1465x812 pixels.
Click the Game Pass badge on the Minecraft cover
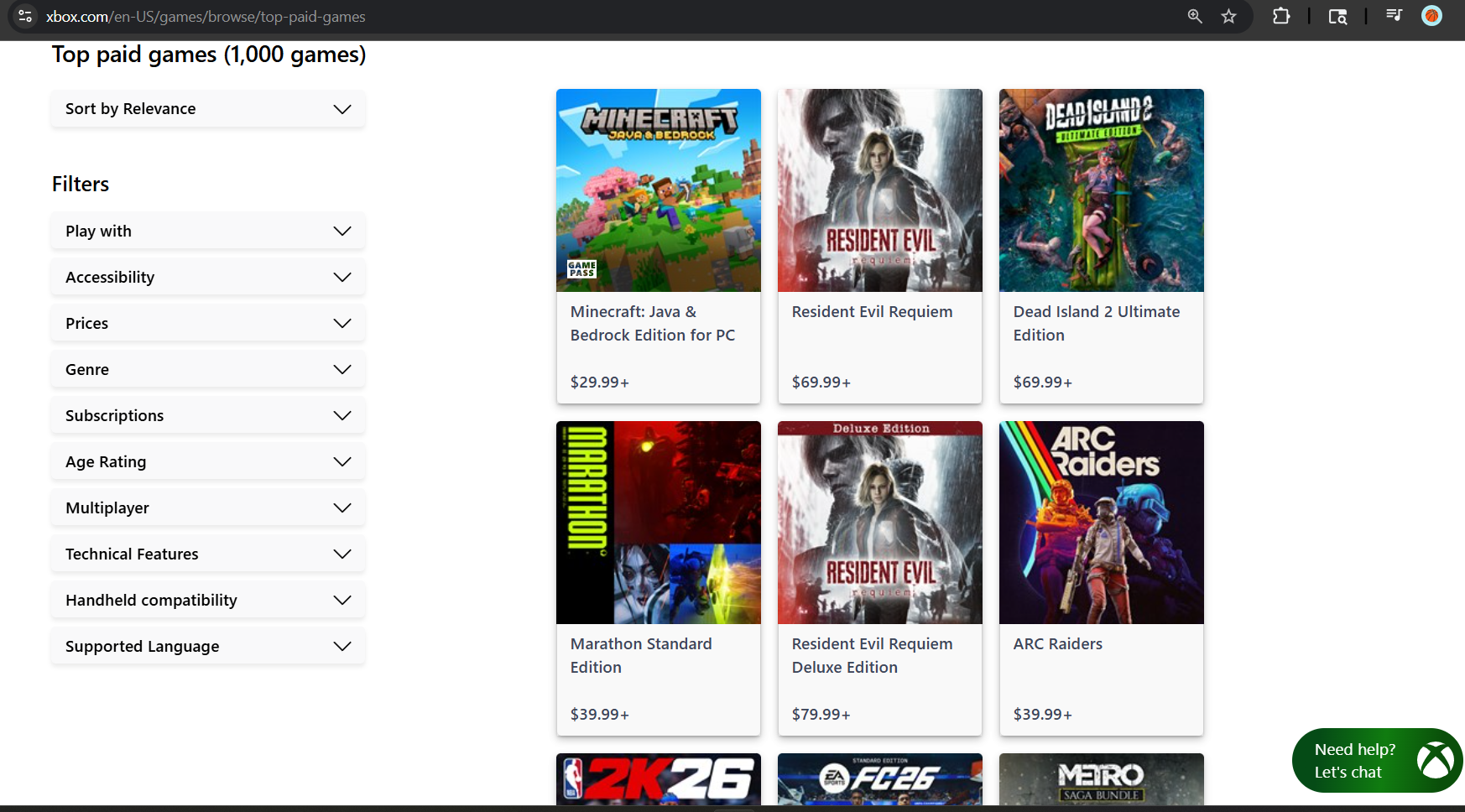click(581, 269)
